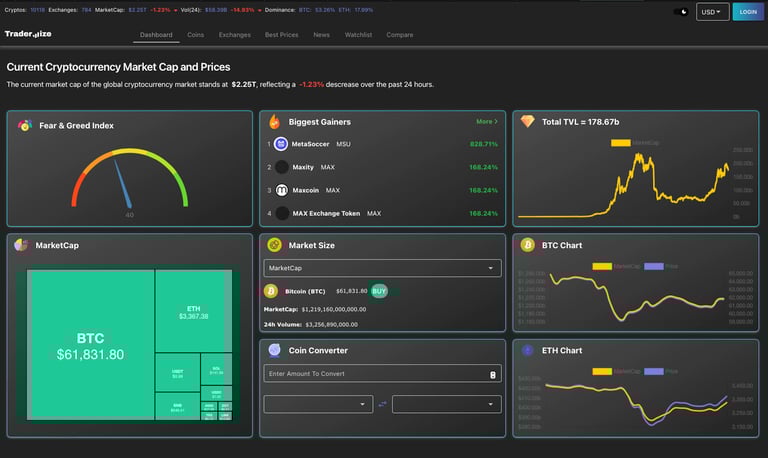Open the Watchlist tab

click(x=358, y=35)
